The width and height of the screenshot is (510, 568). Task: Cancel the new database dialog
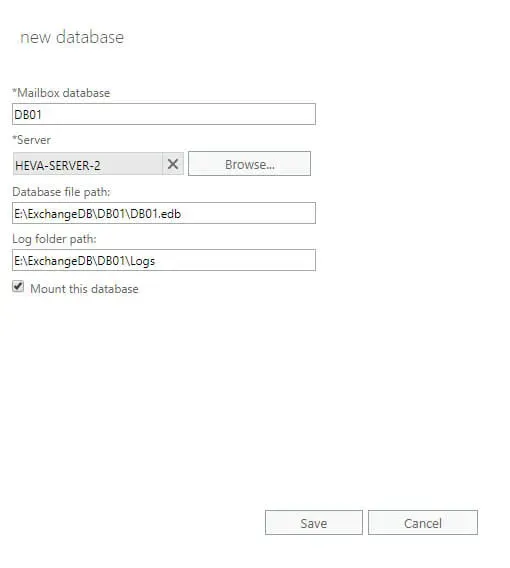[x=423, y=523]
